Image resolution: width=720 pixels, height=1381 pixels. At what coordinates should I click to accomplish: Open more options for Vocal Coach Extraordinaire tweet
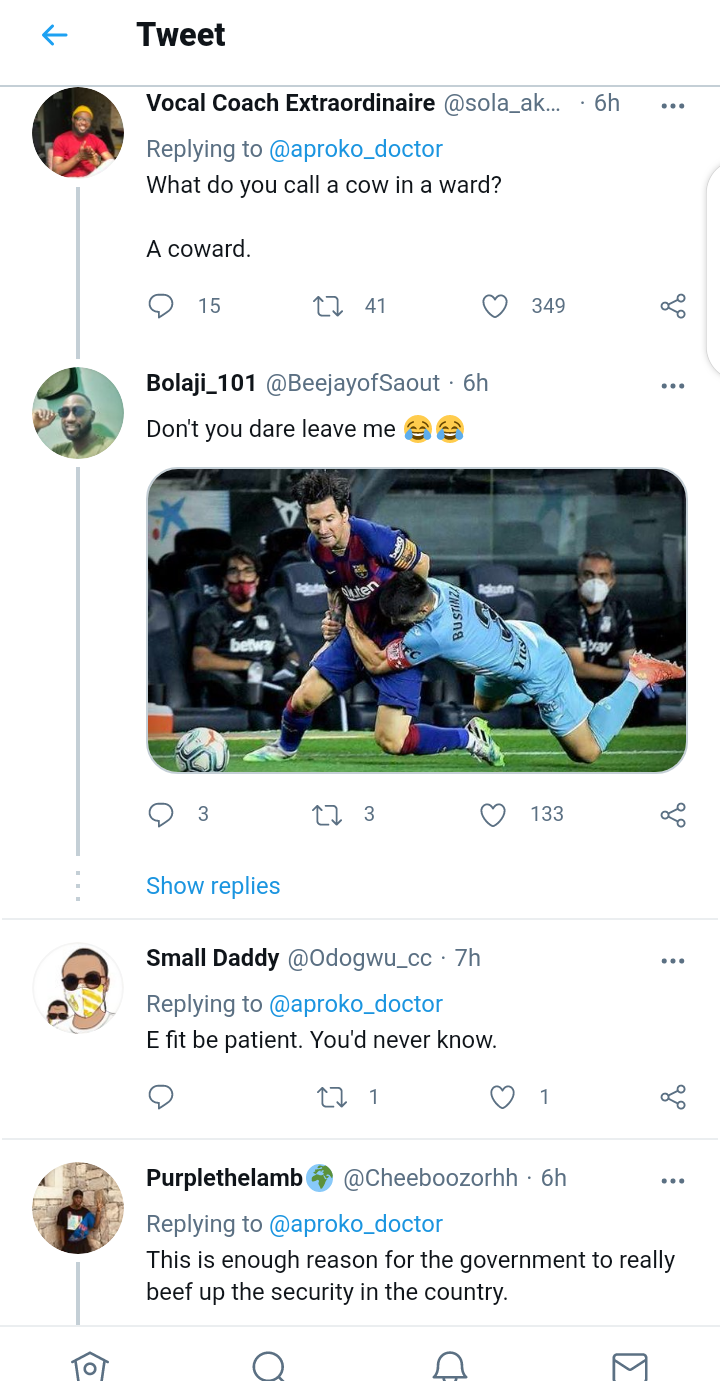click(x=673, y=106)
